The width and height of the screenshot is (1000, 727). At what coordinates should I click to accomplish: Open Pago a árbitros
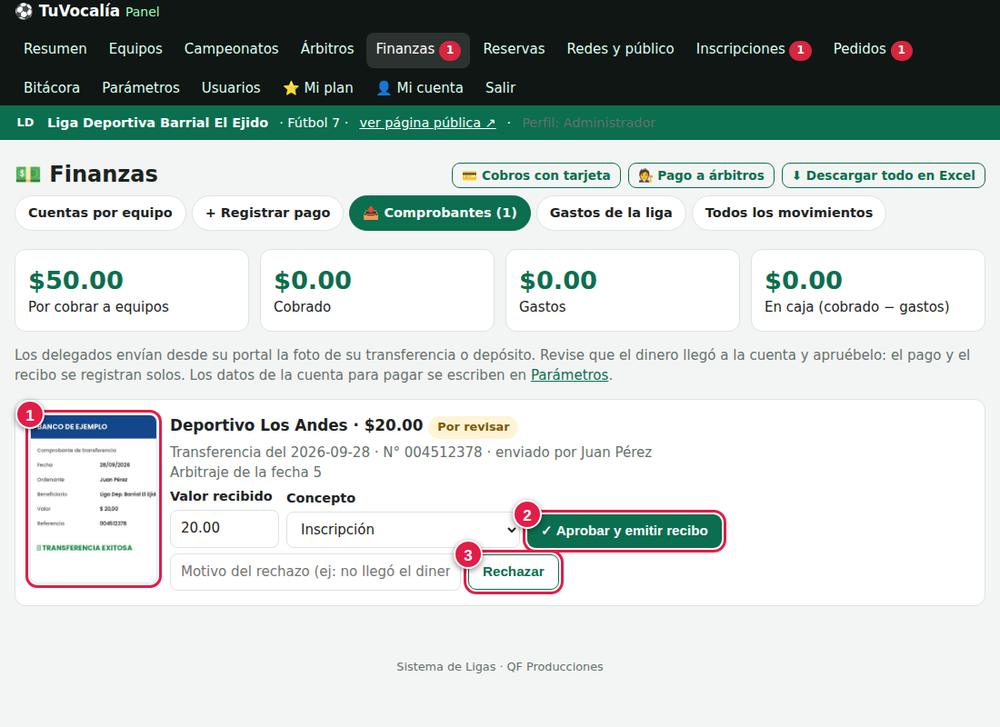click(x=702, y=175)
